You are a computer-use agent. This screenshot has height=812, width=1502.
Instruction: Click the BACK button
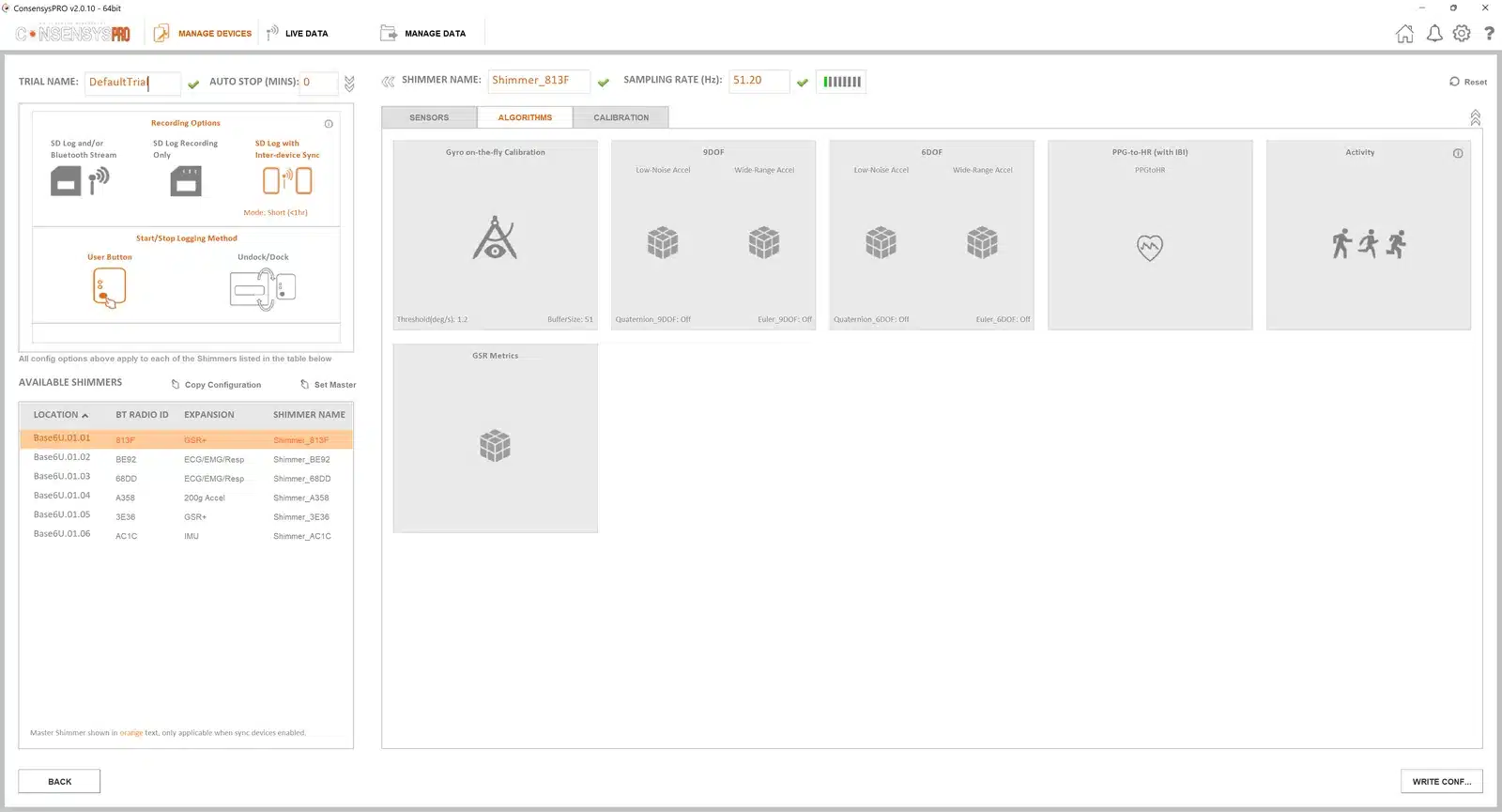(x=59, y=781)
